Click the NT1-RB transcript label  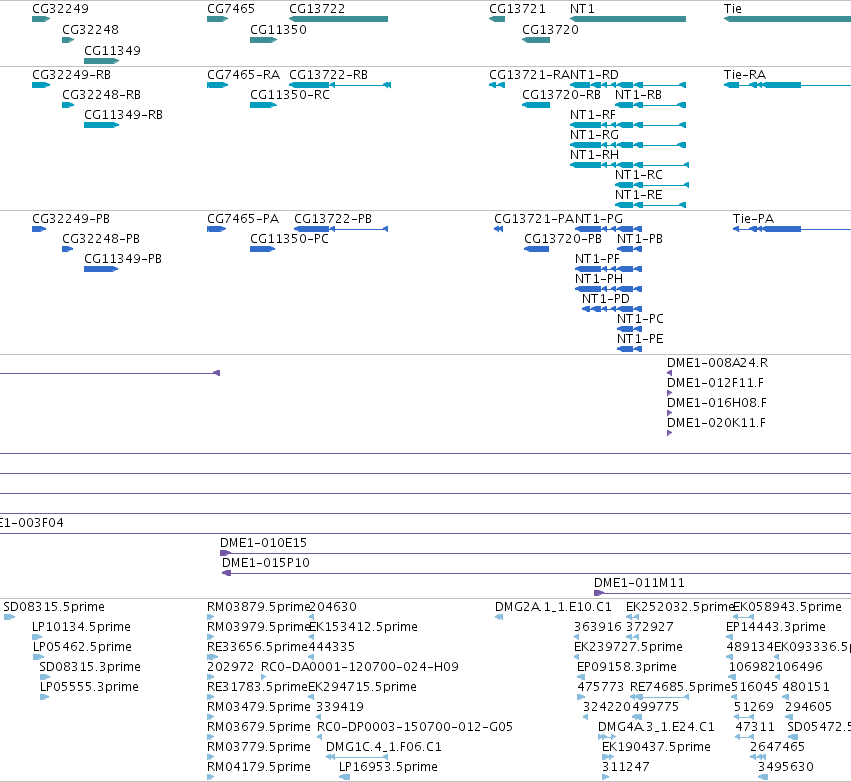coord(638,95)
